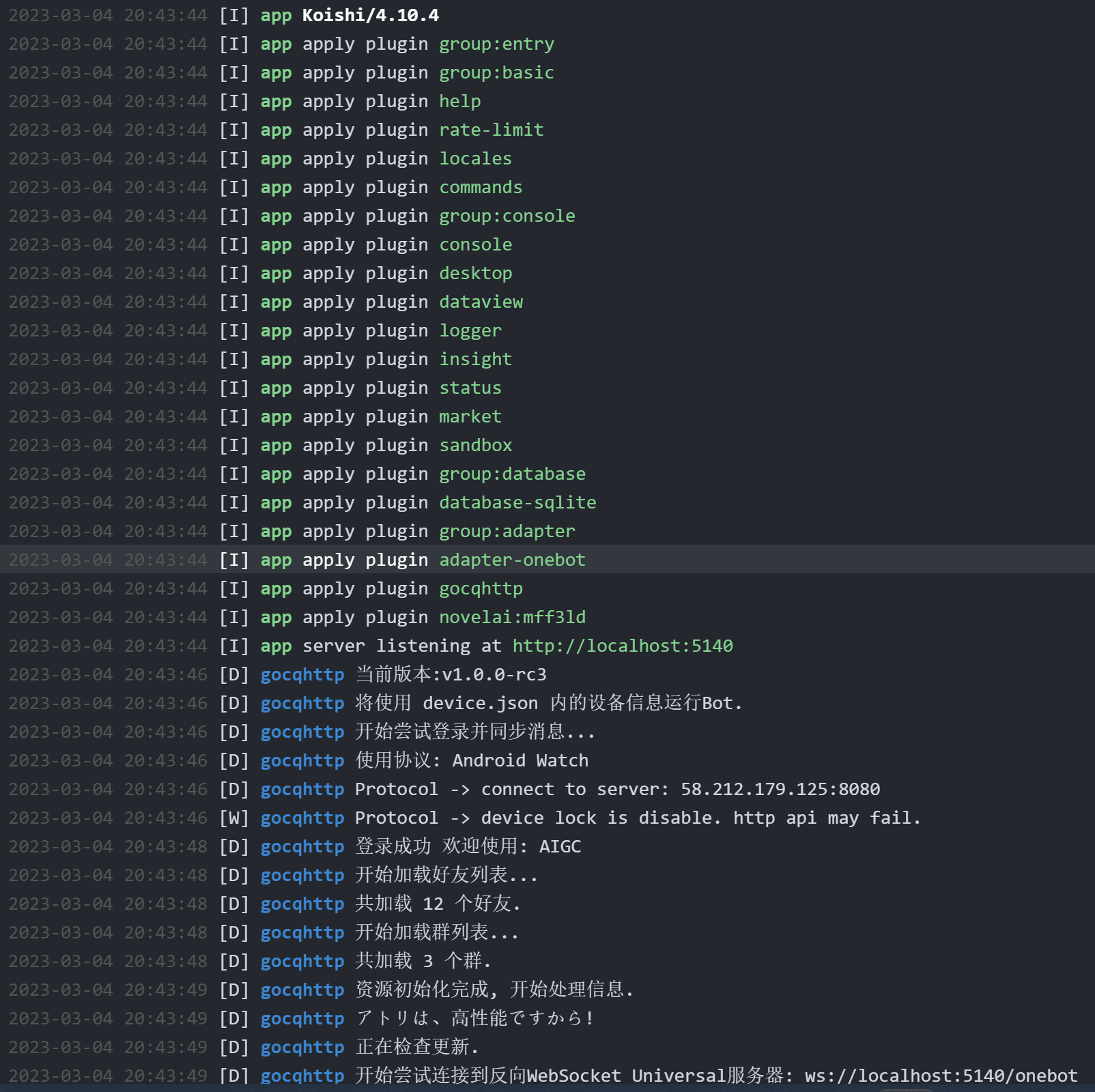Click the Koishi/4.10.4 version text
This screenshot has width=1095, height=1092.
coord(371,15)
